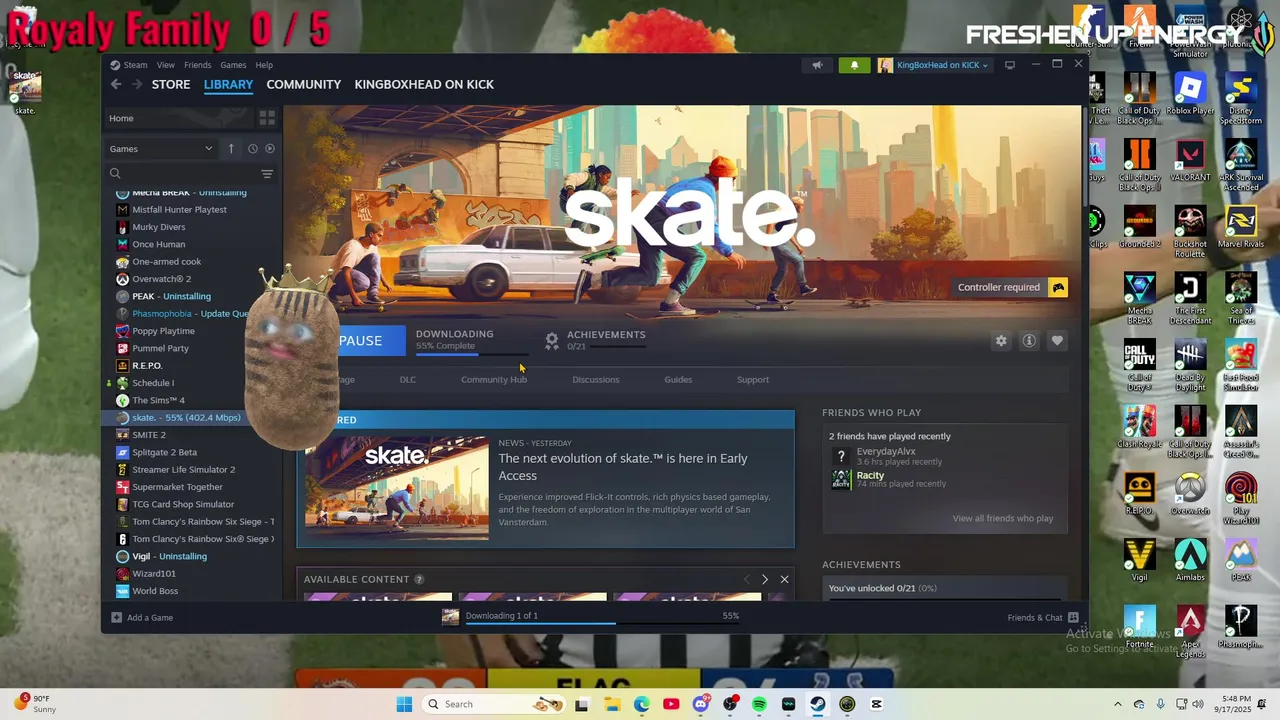Open advanced library filters icon
This screenshot has width=1280, height=720.
coord(267,174)
